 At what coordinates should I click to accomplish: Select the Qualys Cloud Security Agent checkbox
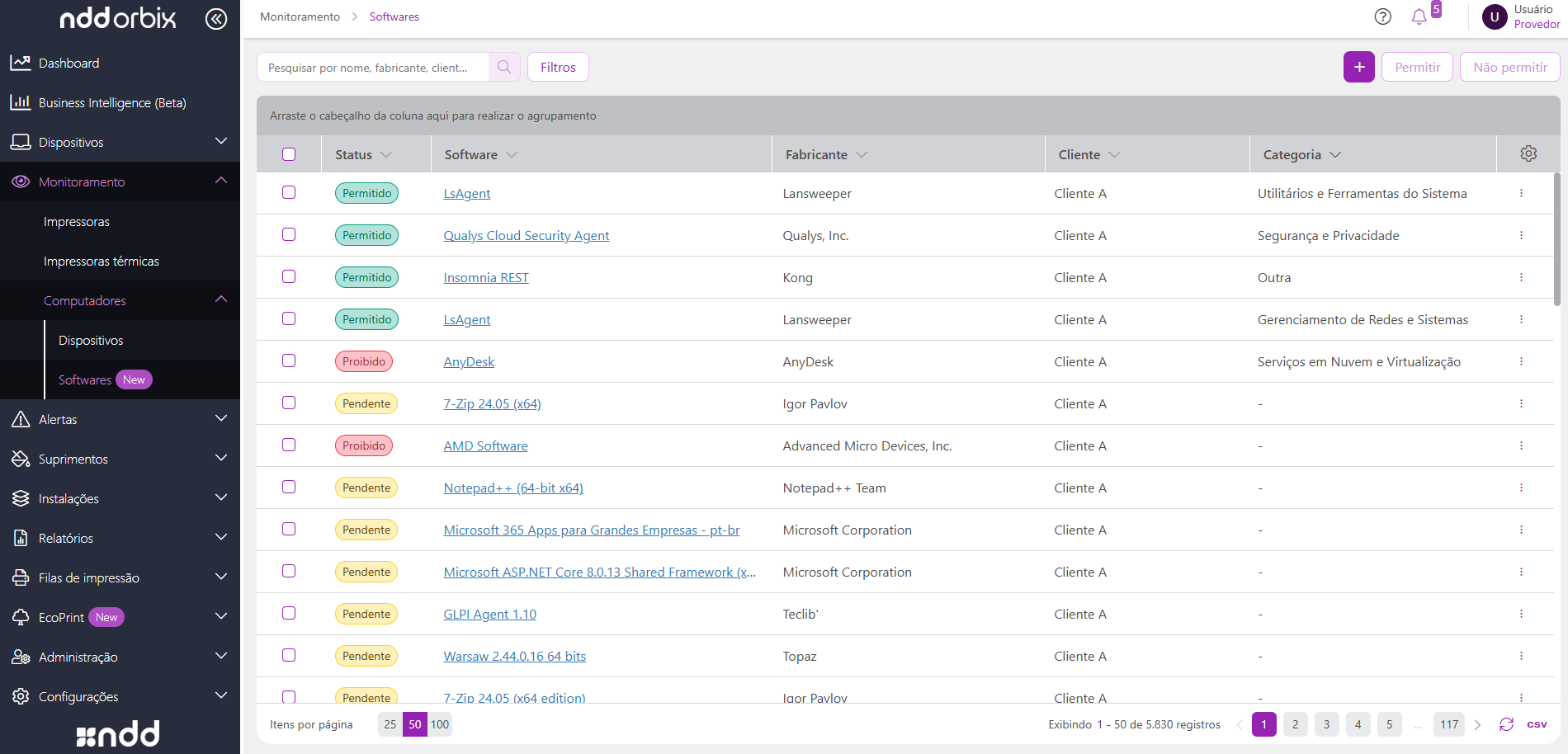[289, 235]
